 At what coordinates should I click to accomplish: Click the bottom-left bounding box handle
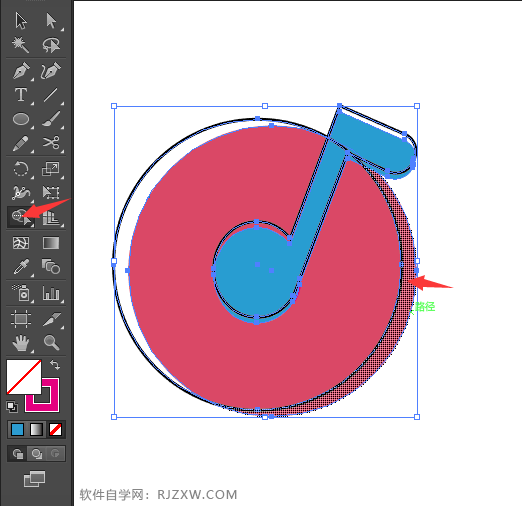click(114, 417)
